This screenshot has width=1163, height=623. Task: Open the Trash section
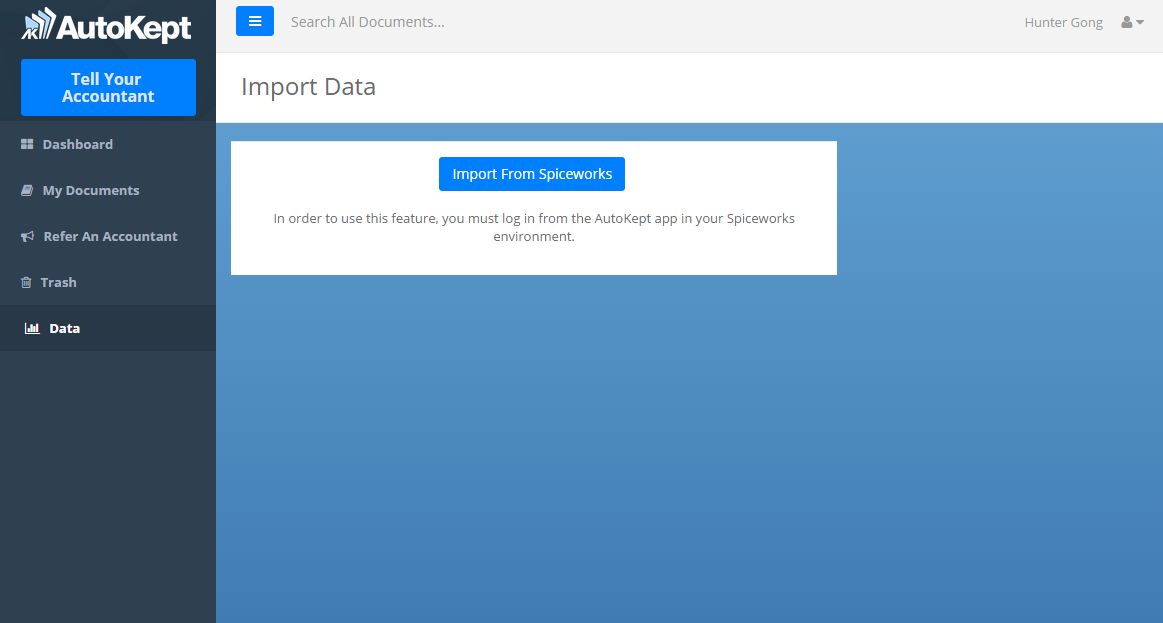point(108,282)
